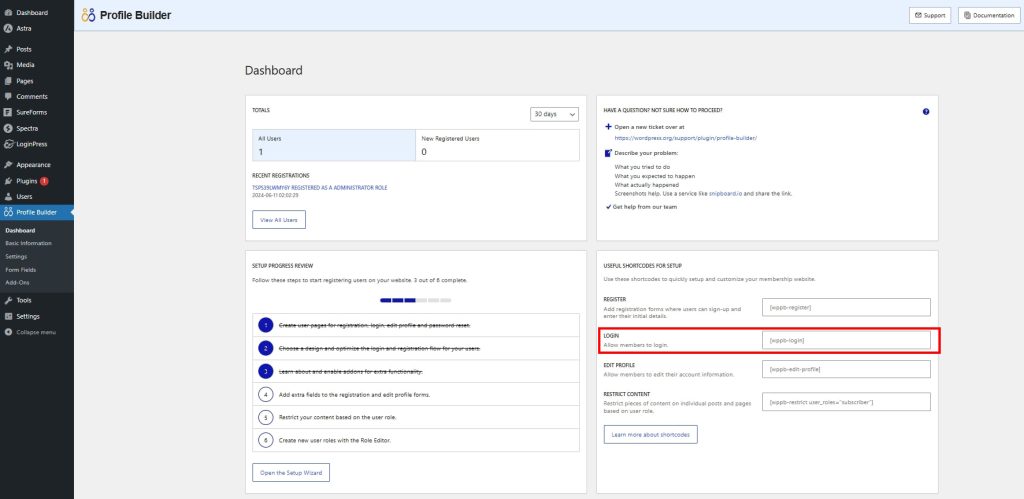Click the blue help question mark icon

[926, 112]
